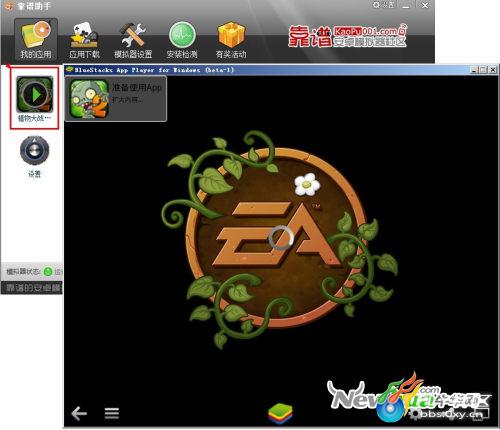Open BlueStacks hamburger menu icon
Screen dimensions: 500x430
(112, 413)
